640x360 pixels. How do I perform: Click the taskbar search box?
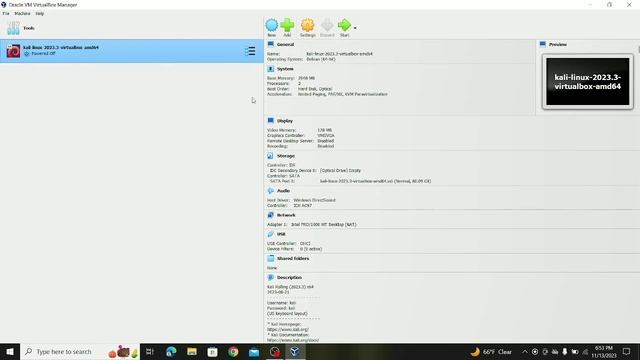click(x=80, y=351)
